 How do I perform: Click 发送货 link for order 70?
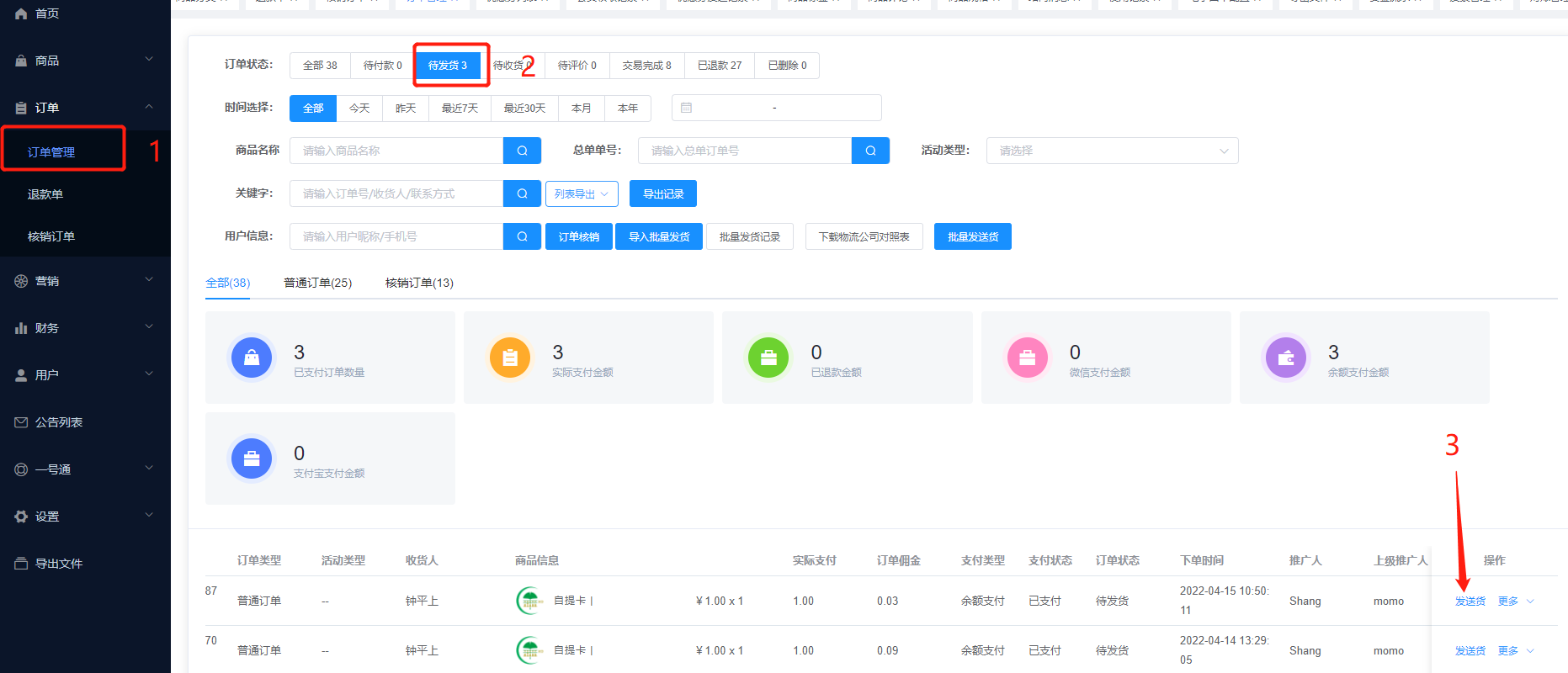(1470, 650)
